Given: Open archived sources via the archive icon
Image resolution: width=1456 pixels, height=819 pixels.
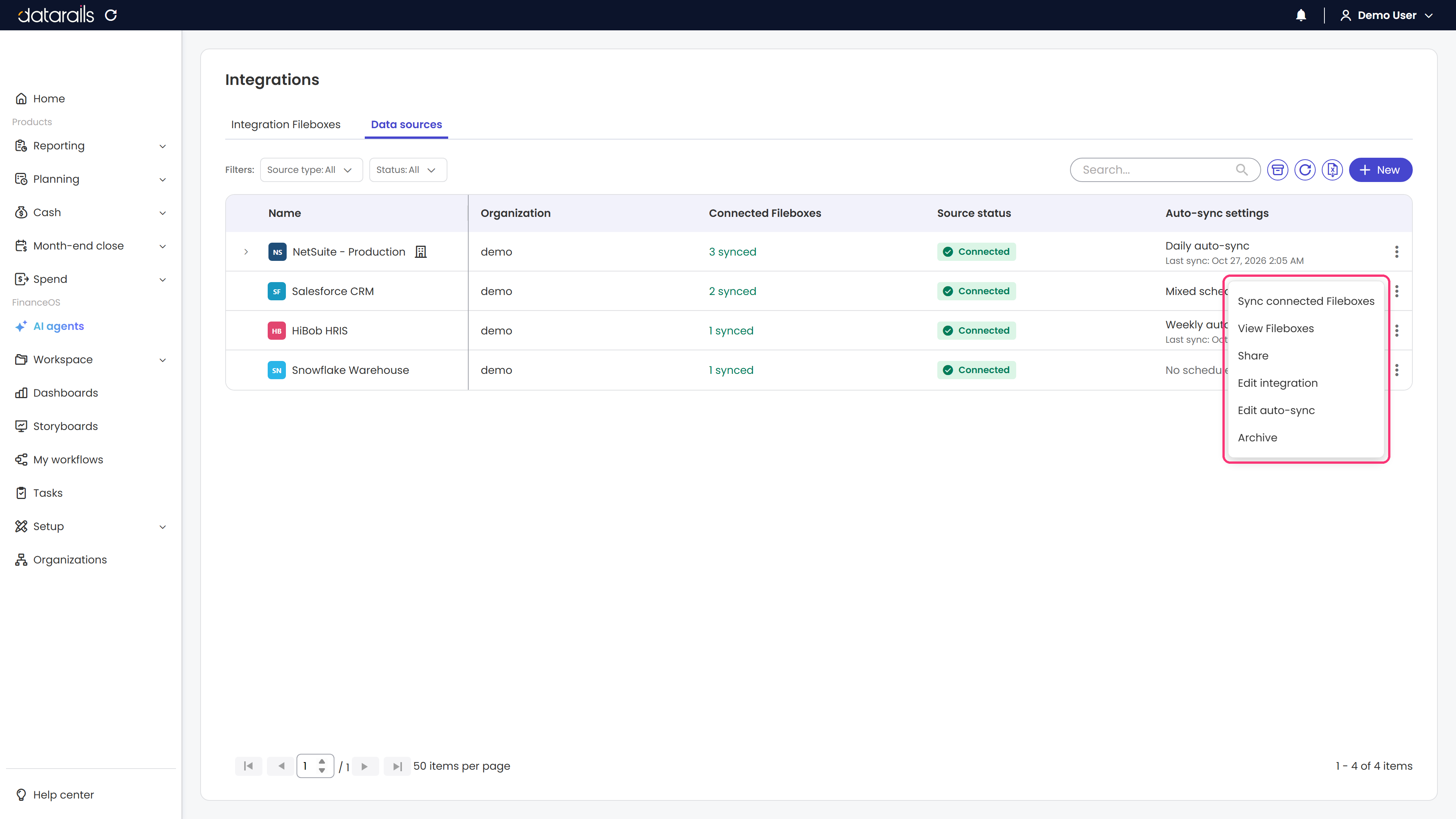Looking at the screenshot, I should pos(1277,169).
